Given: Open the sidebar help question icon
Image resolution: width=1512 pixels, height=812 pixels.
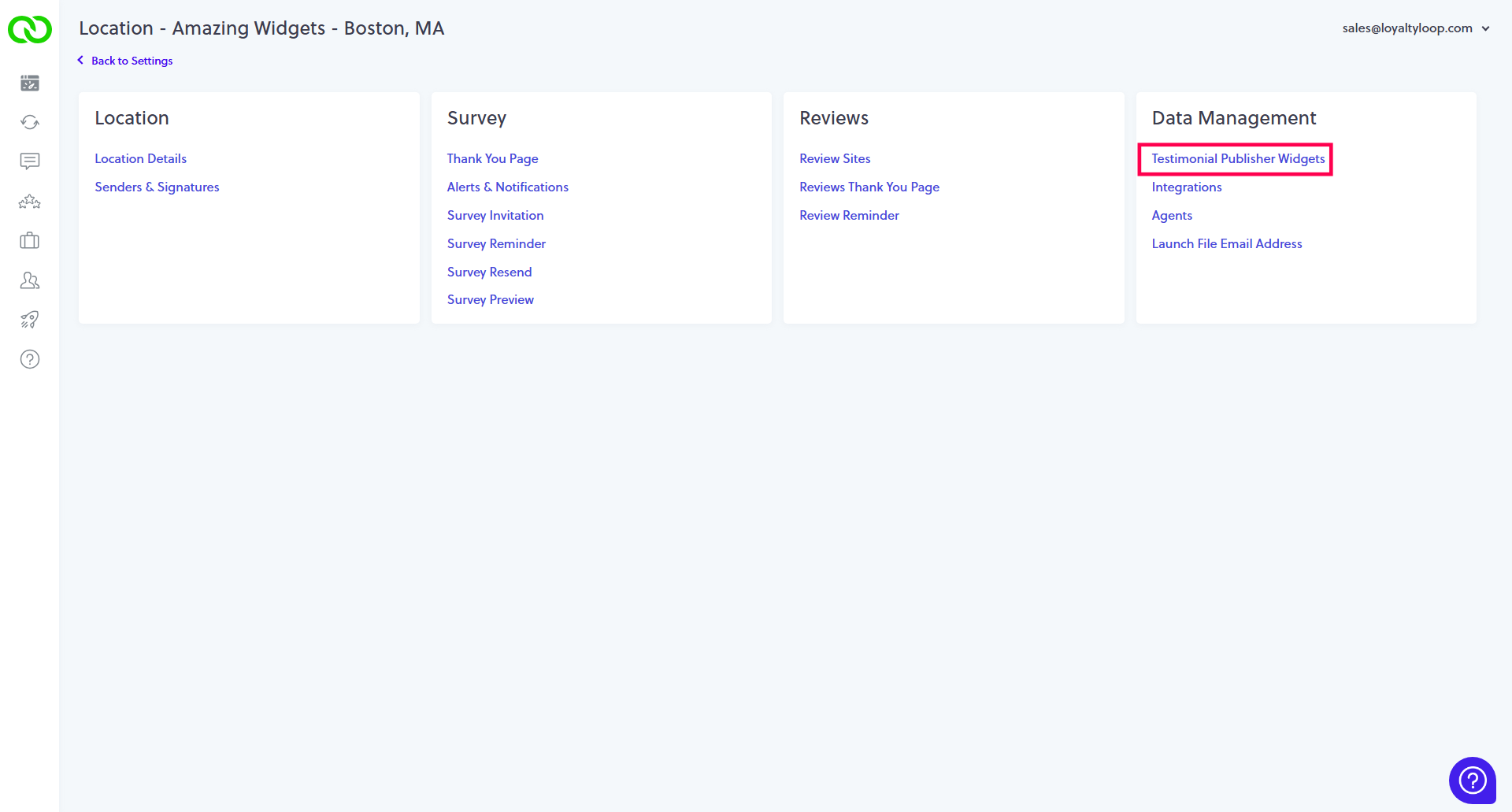Looking at the screenshot, I should (30, 359).
